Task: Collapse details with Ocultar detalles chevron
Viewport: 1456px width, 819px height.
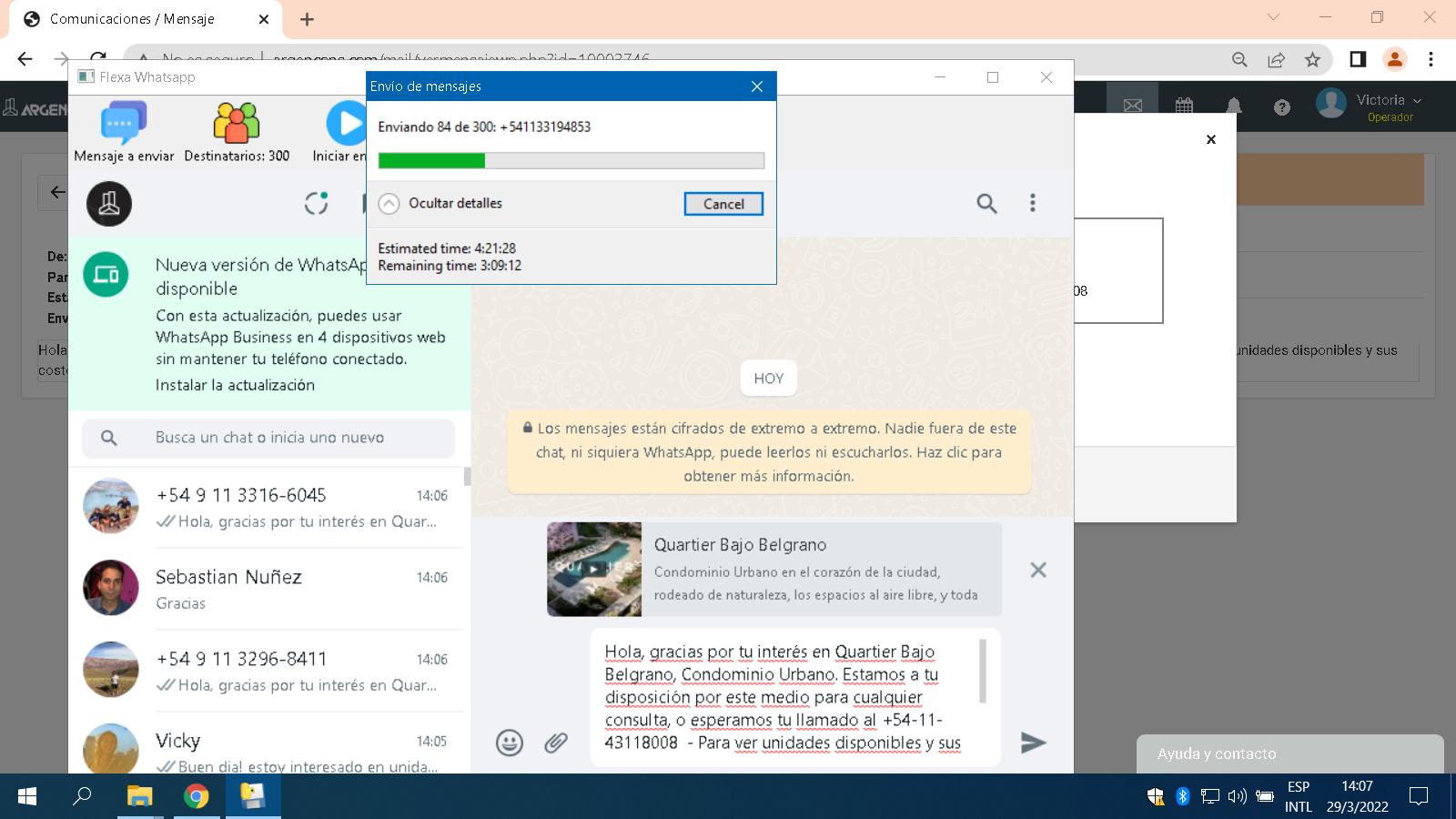Action: (x=389, y=204)
